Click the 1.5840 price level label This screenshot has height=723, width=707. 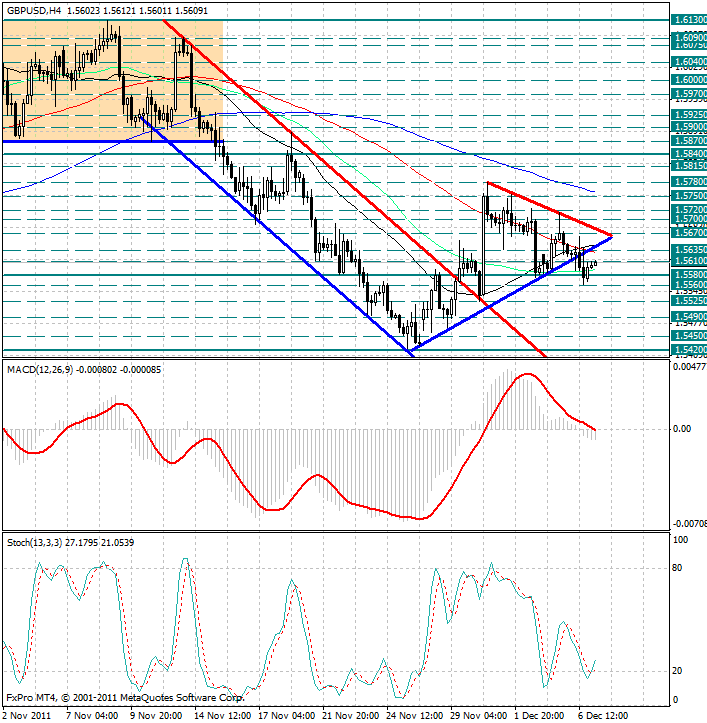coord(689,154)
